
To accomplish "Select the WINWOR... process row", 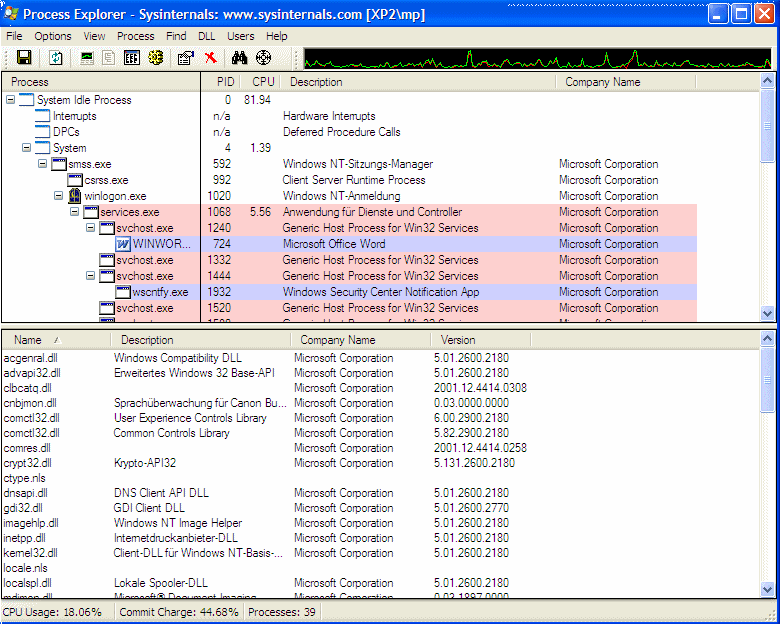I will [349, 244].
